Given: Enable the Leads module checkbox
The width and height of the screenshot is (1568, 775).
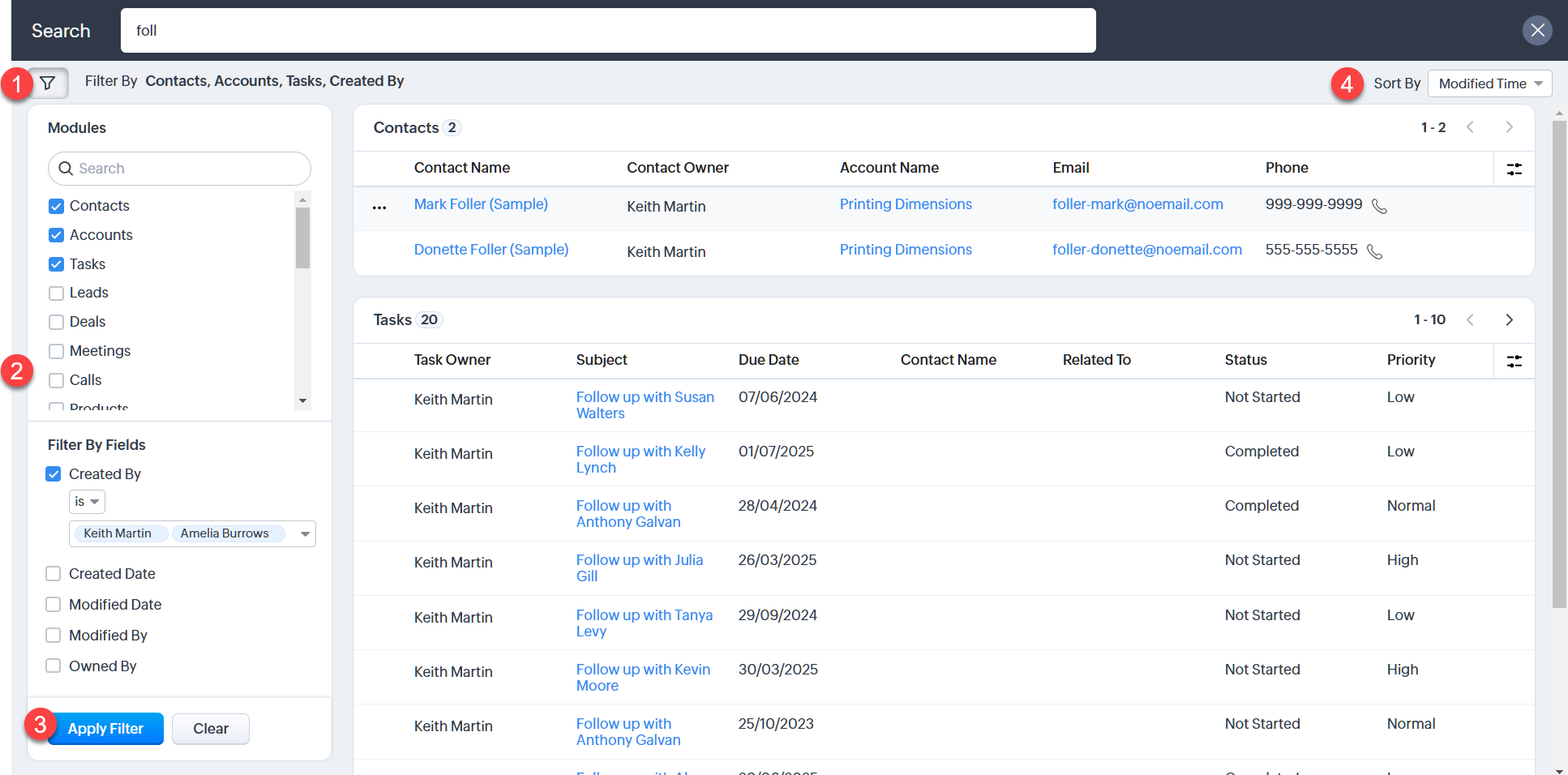Looking at the screenshot, I should coord(56,293).
